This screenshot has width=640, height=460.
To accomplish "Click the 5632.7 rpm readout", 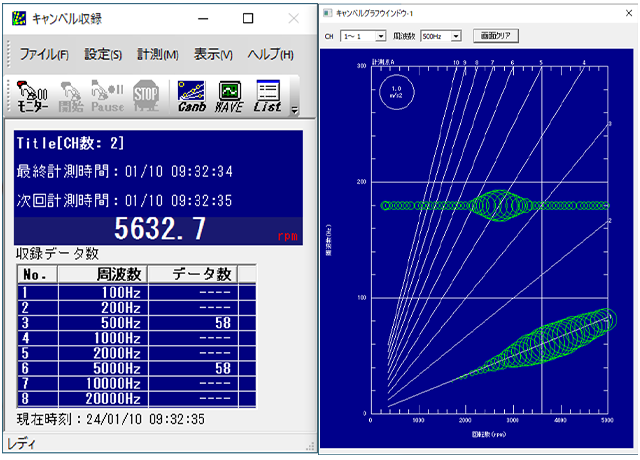I will coord(160,229).
